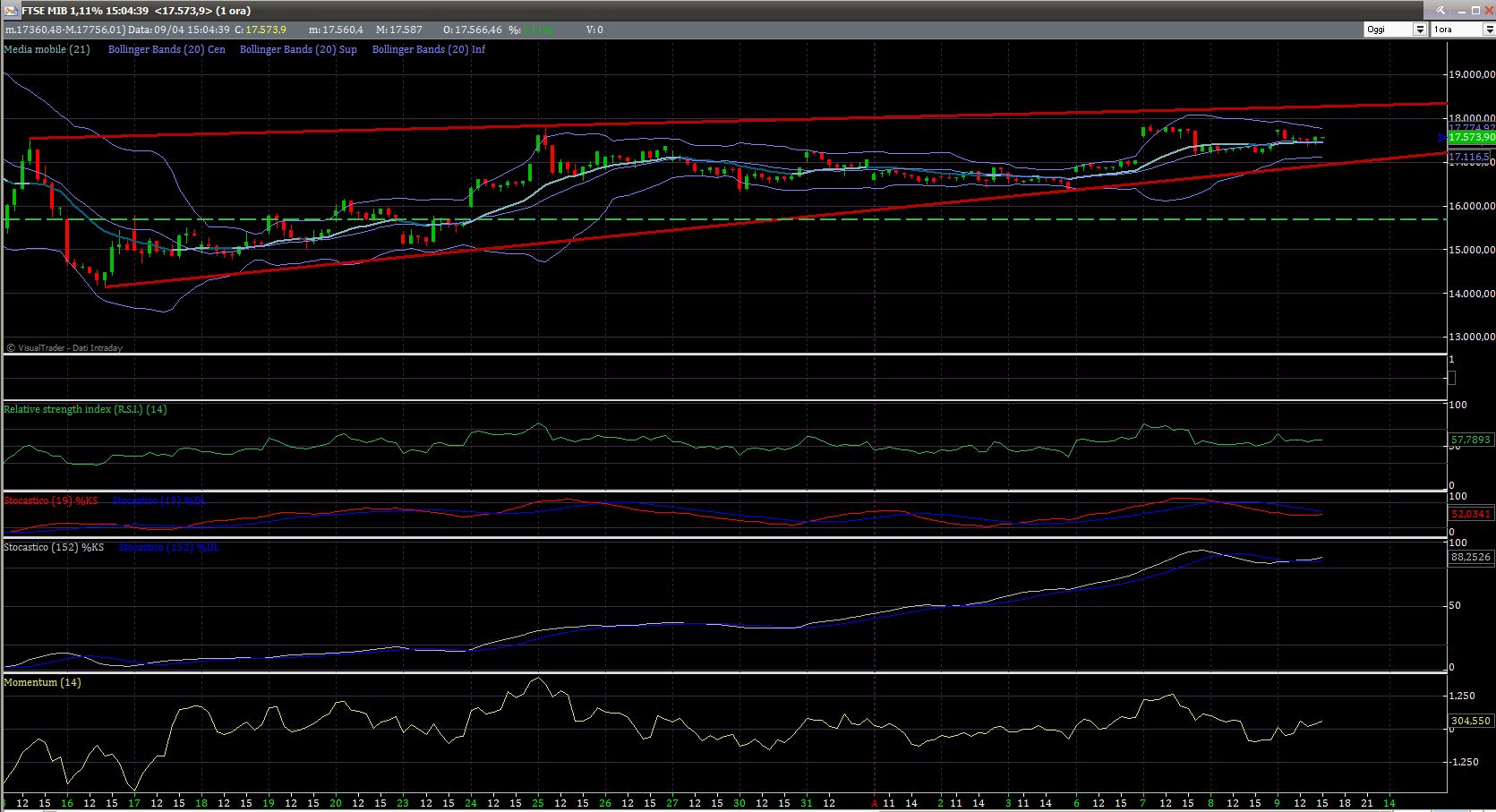This screenshot has height=812, width=1496.
Task: Click the maximum value 'M: 17.587'
Action: click(399, 30)
